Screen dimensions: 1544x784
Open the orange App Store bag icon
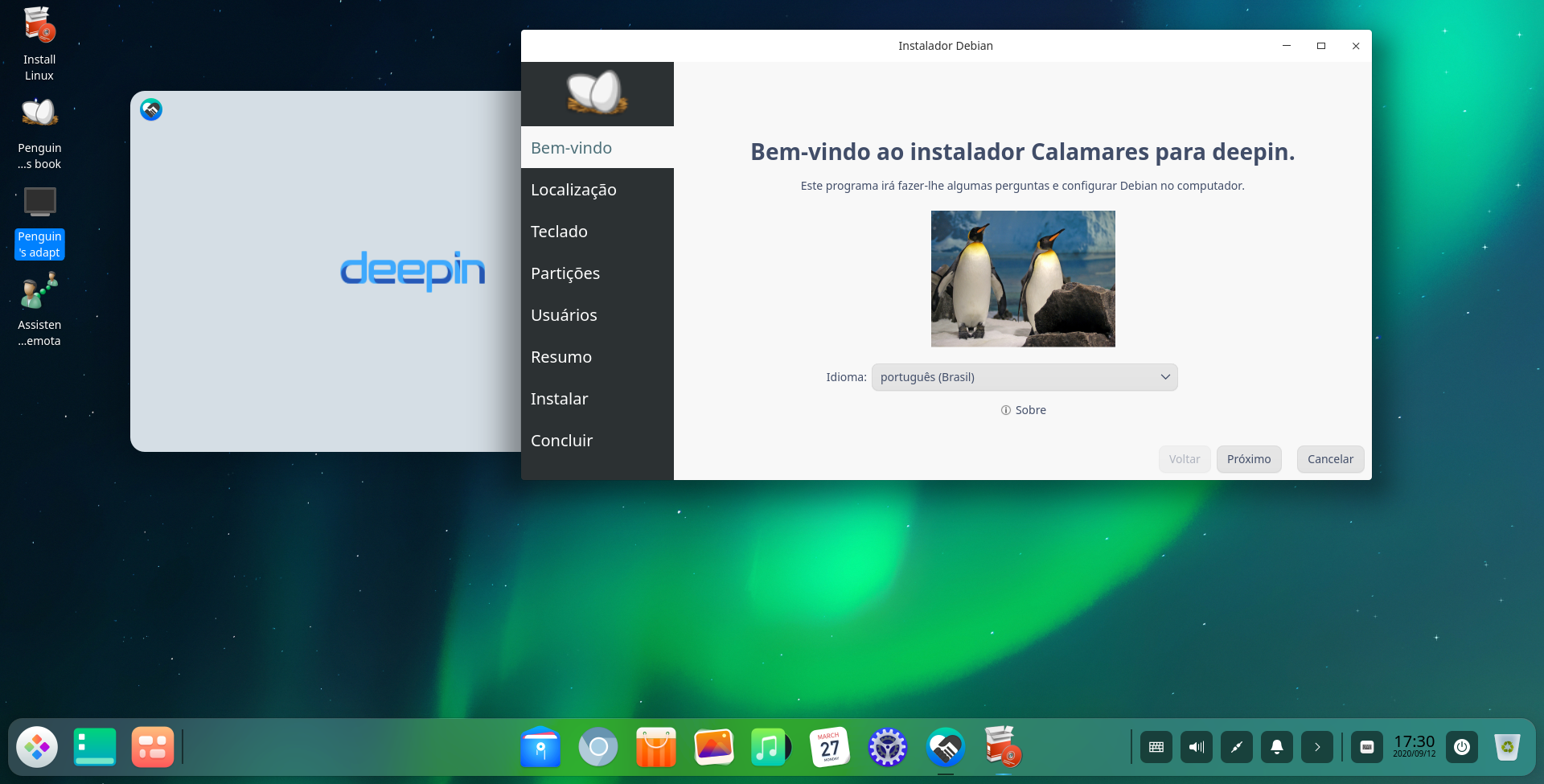coord(656,747)
